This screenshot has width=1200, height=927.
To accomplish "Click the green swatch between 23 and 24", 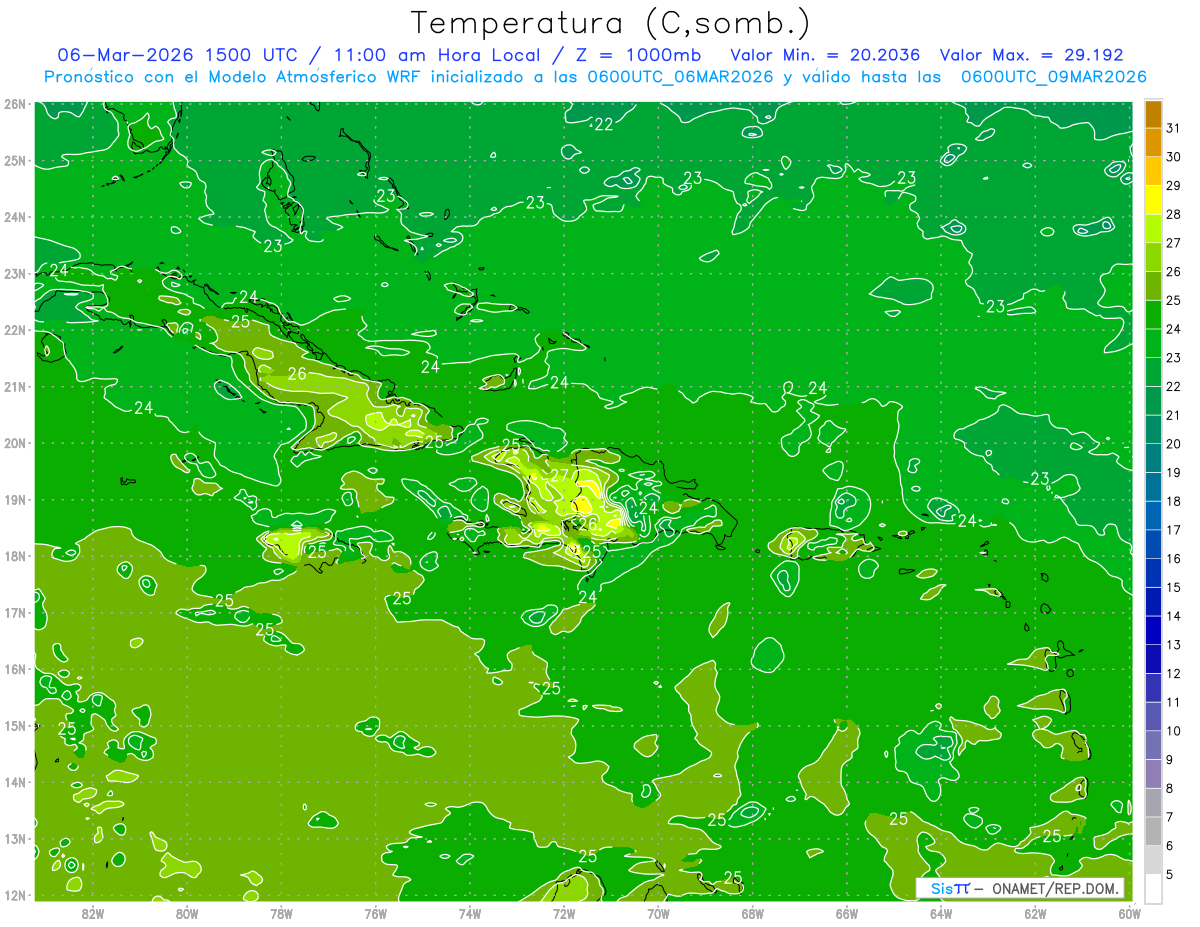I will coord(1153,343).
